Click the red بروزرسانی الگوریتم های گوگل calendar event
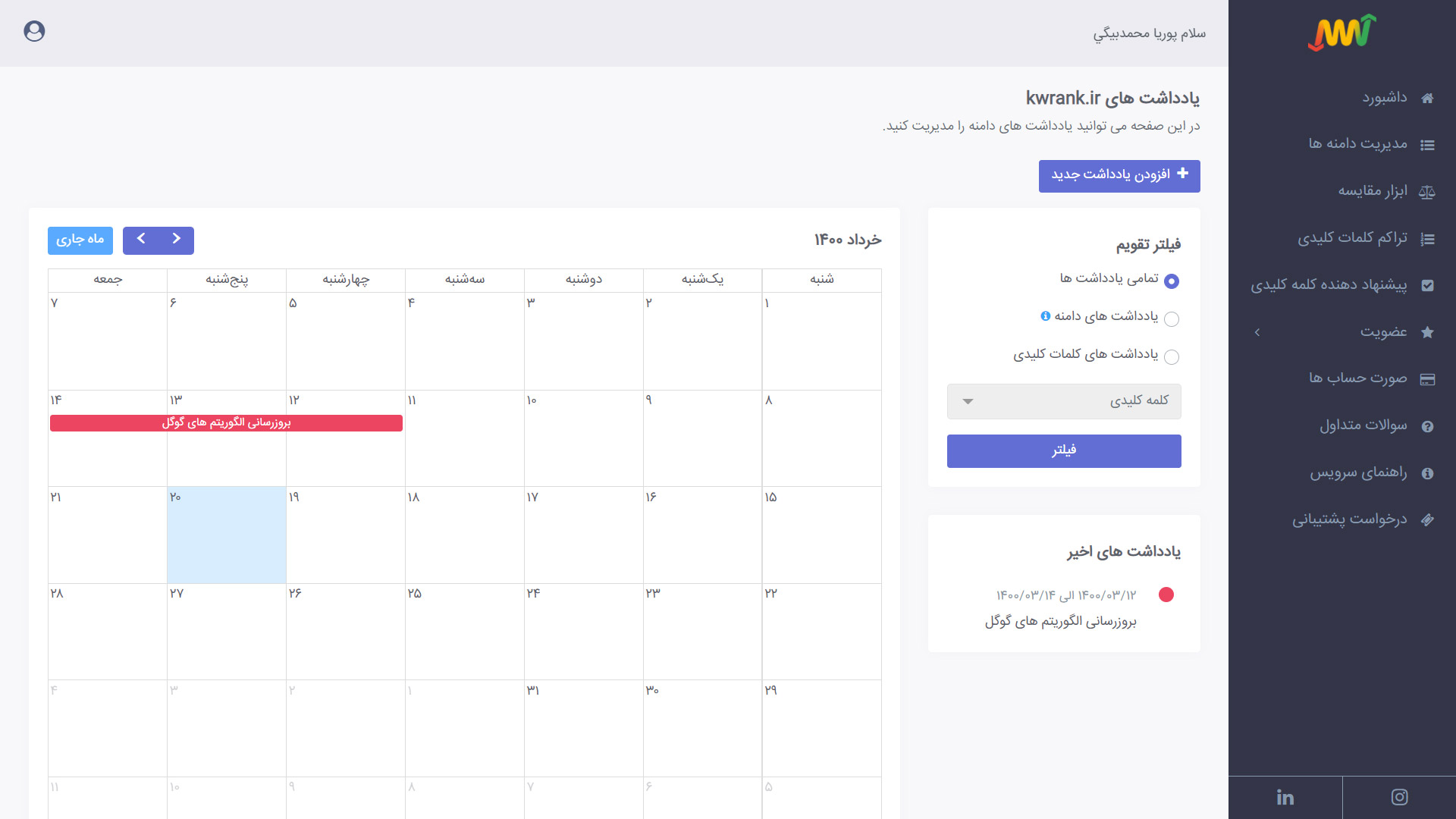 click(226, 423)
